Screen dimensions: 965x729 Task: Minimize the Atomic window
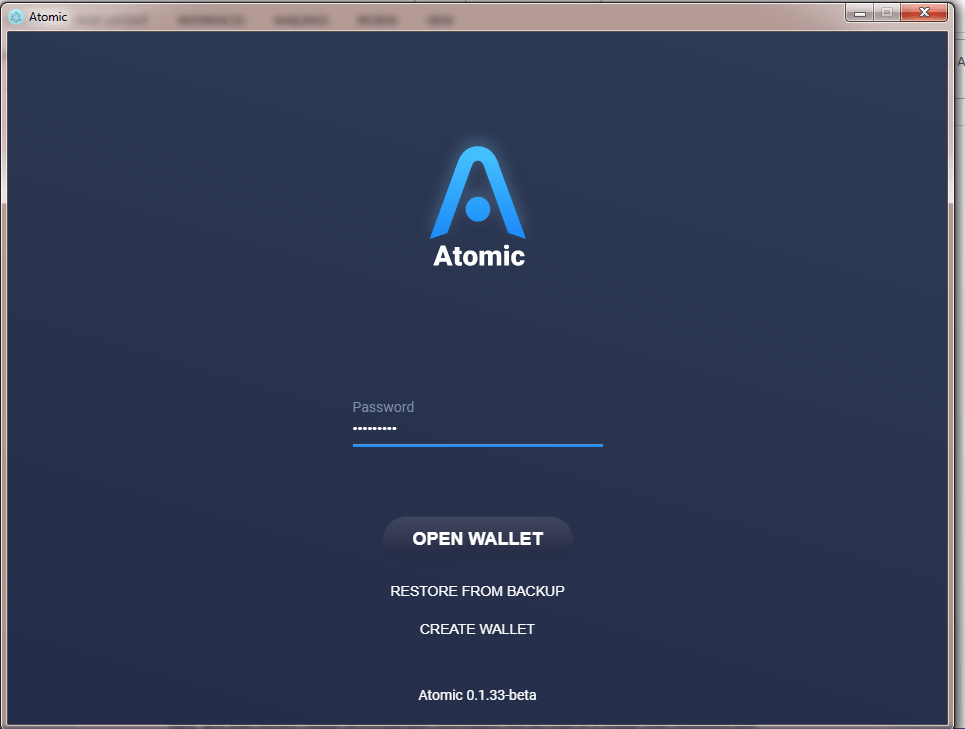(860, 12)
